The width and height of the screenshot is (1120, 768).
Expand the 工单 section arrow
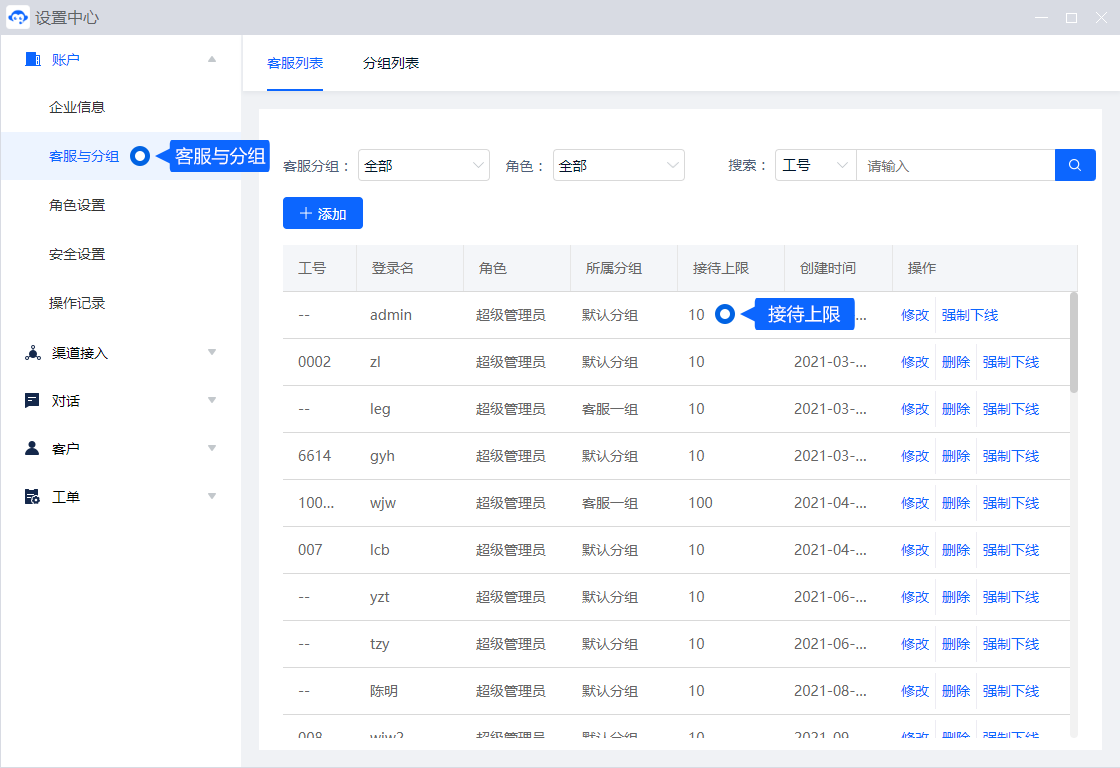[x=212, y=496]
